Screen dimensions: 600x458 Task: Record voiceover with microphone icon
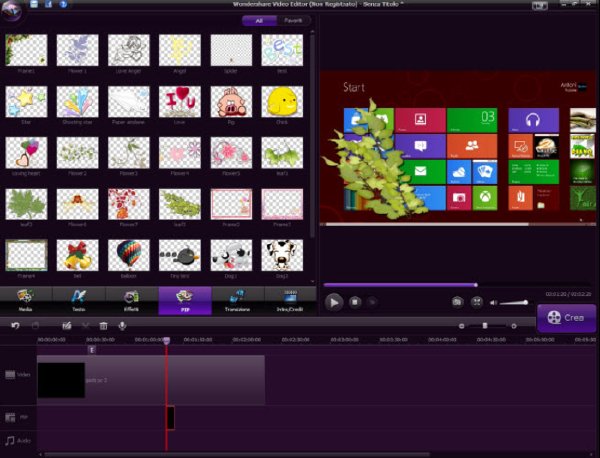(x=122, y=326)
